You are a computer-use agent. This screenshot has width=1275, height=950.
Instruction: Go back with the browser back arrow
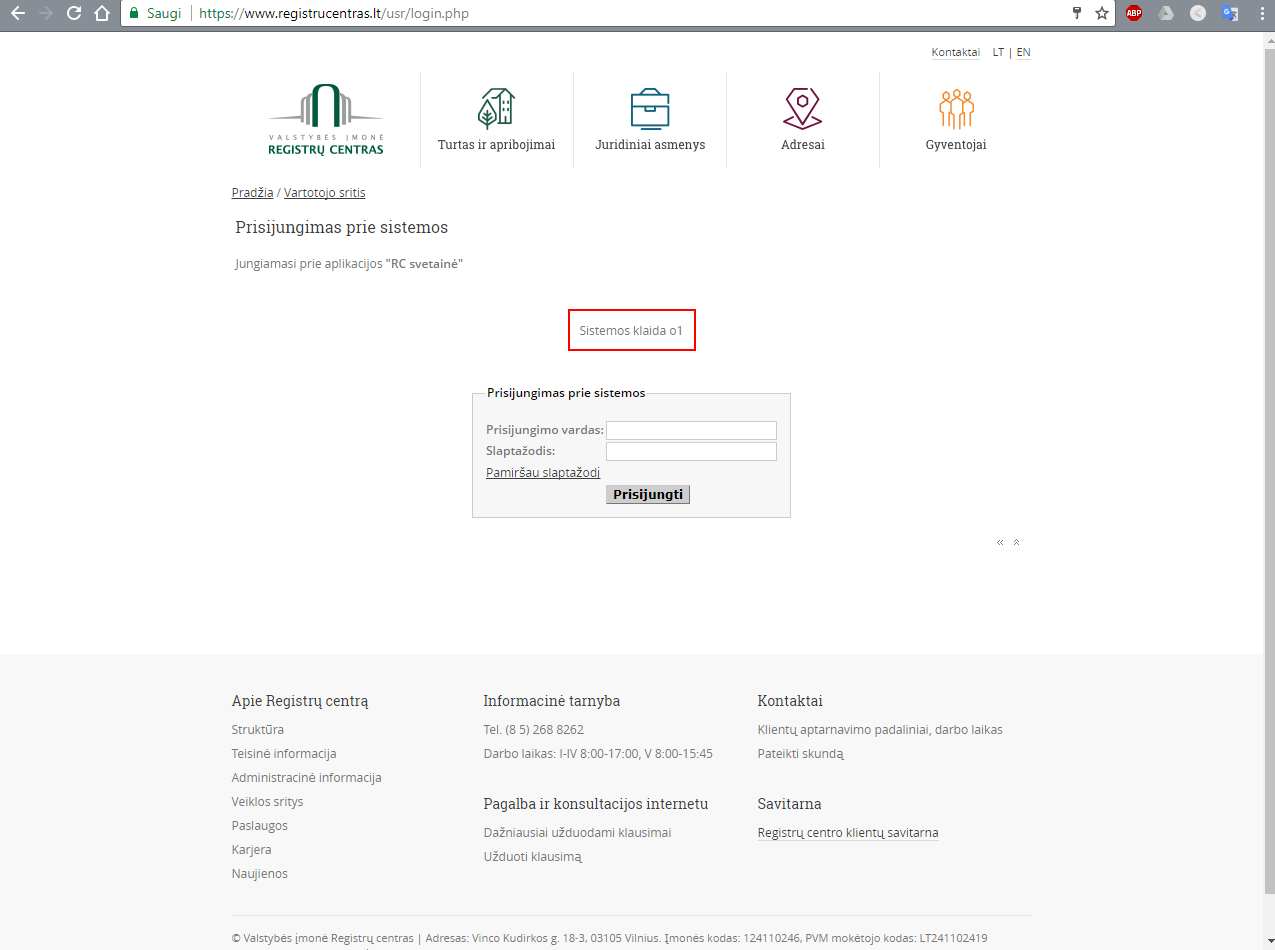[17, 14]
